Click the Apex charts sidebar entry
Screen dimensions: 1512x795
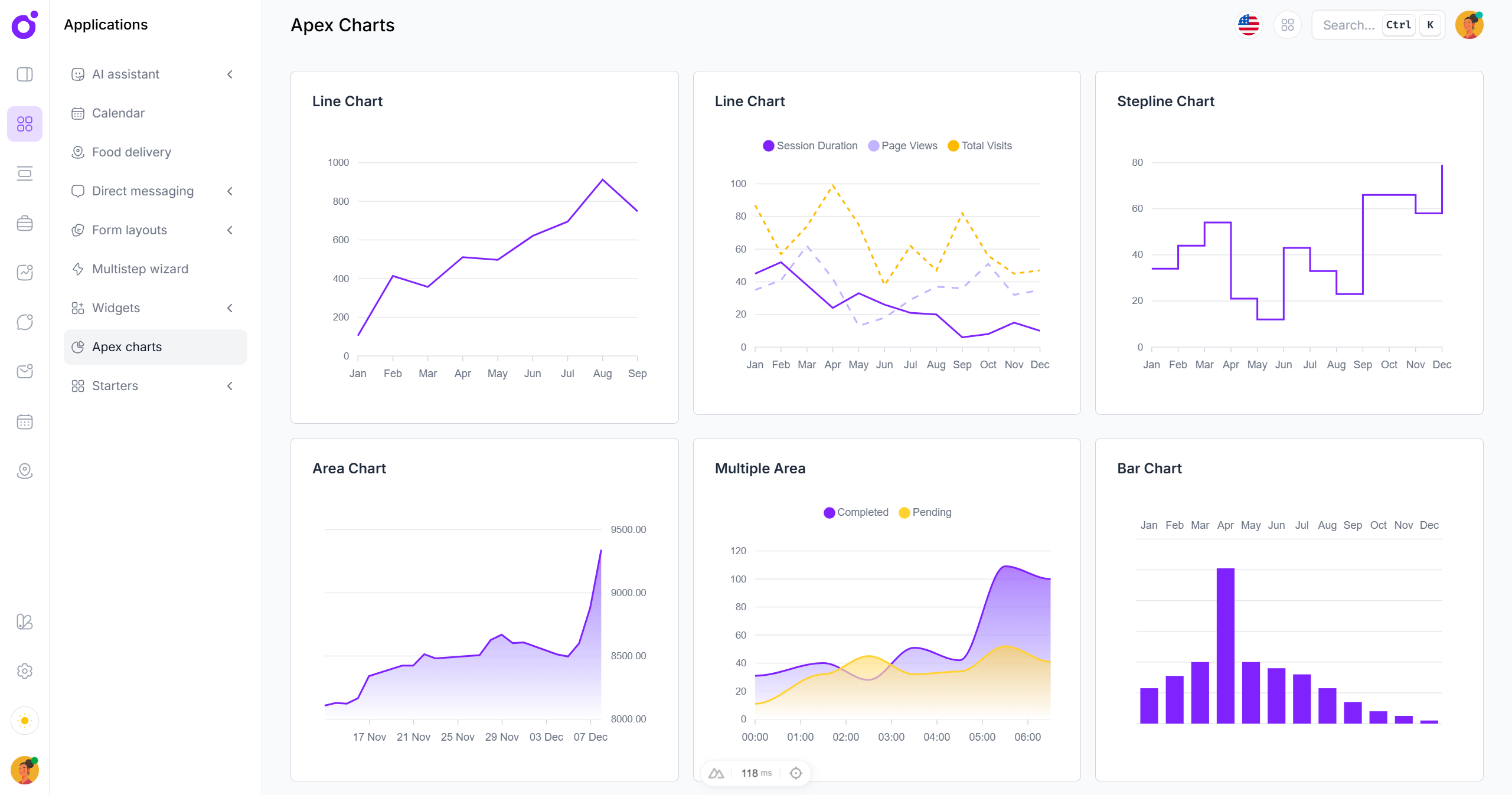pyautogui.click(x=126, y=347)
